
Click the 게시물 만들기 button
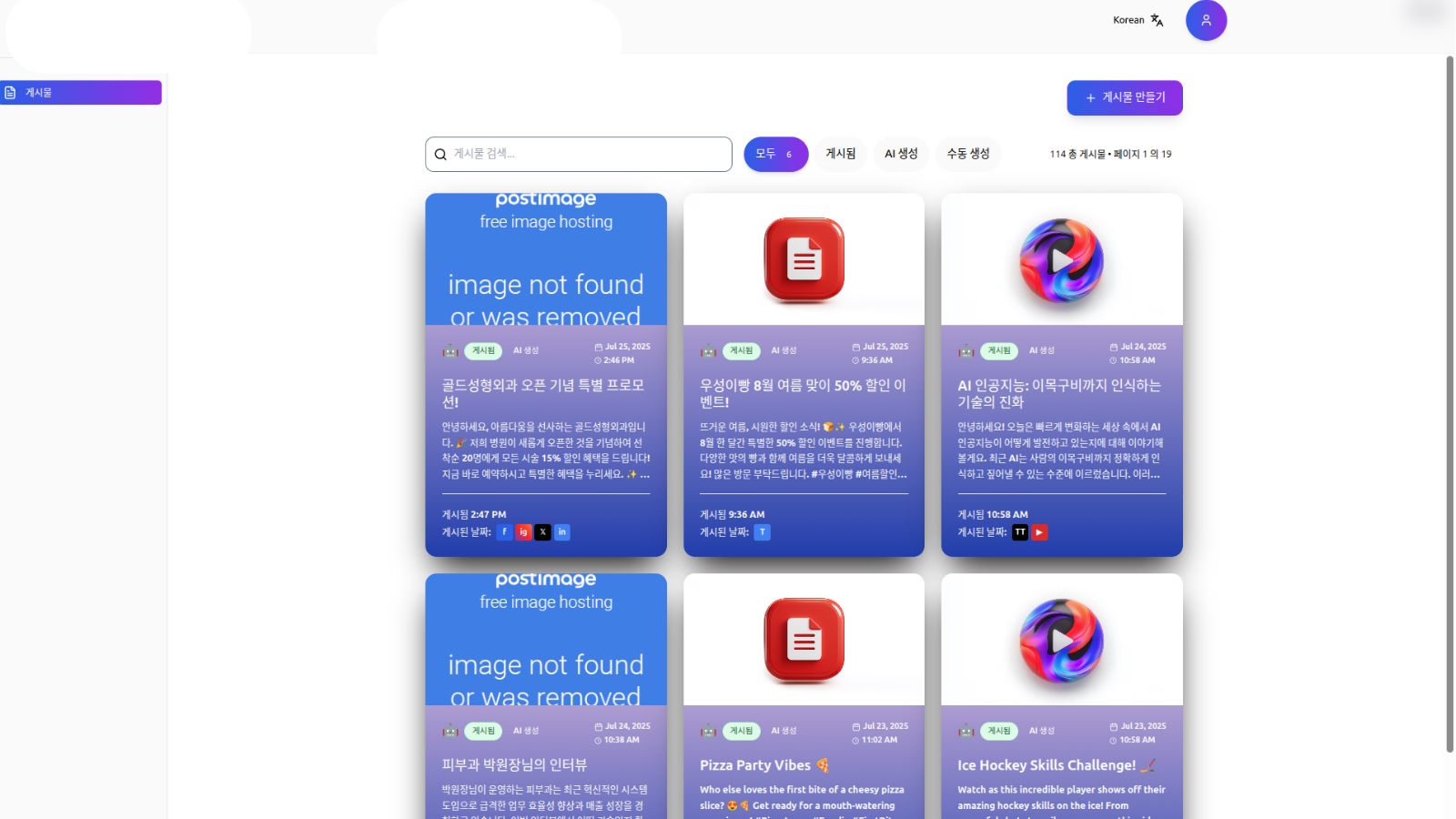click(x=1125, y=98)
